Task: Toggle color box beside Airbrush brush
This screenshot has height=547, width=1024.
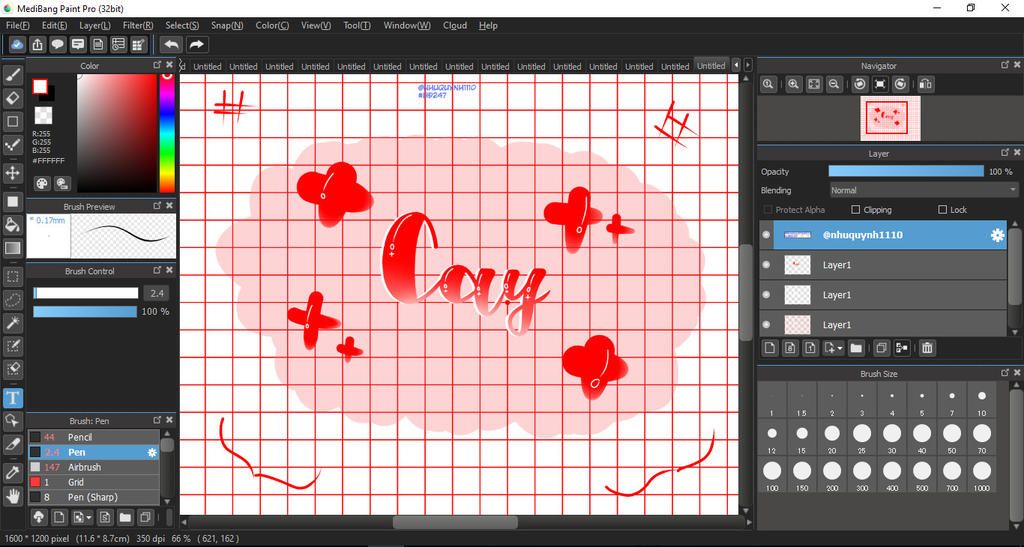Action: [x=35, y=467]
